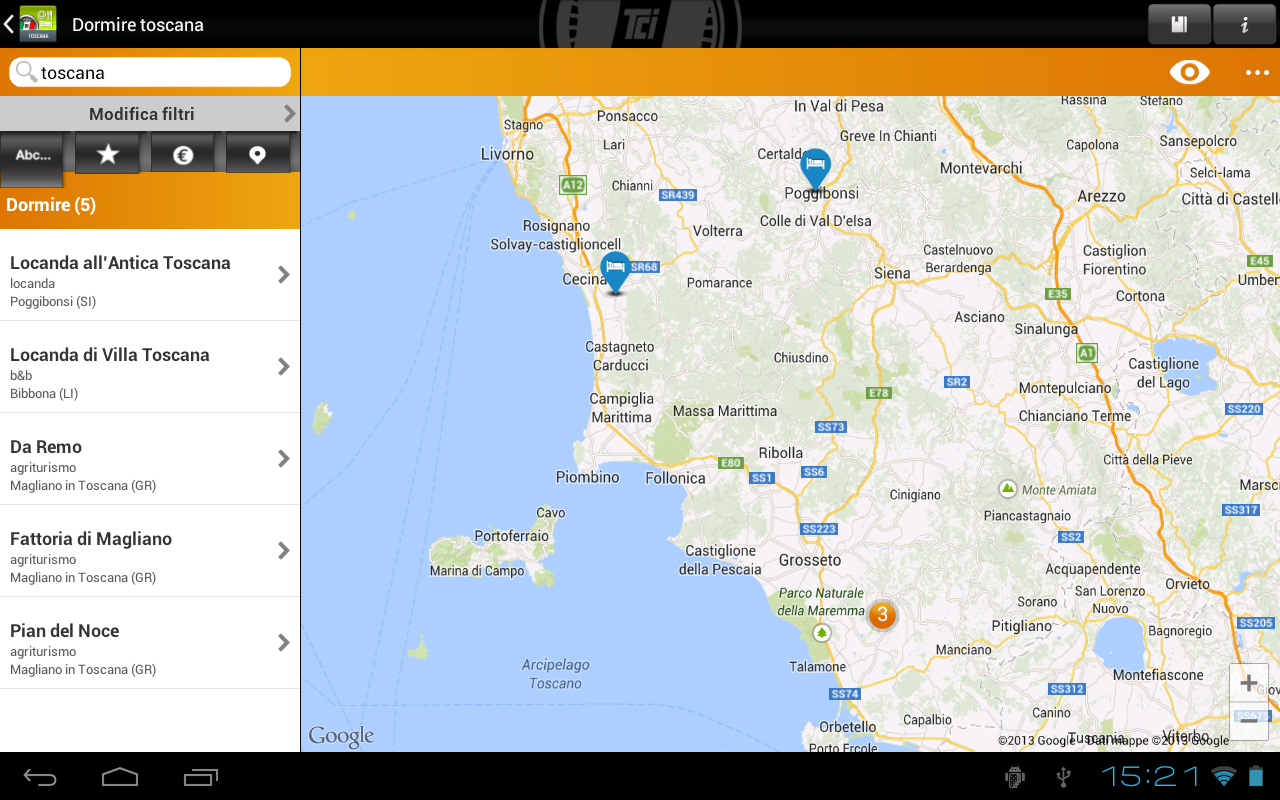The height and width of the screenshot is (800, 1280).
Task: Open the info 'i' button
Action: click(1244, 24)
